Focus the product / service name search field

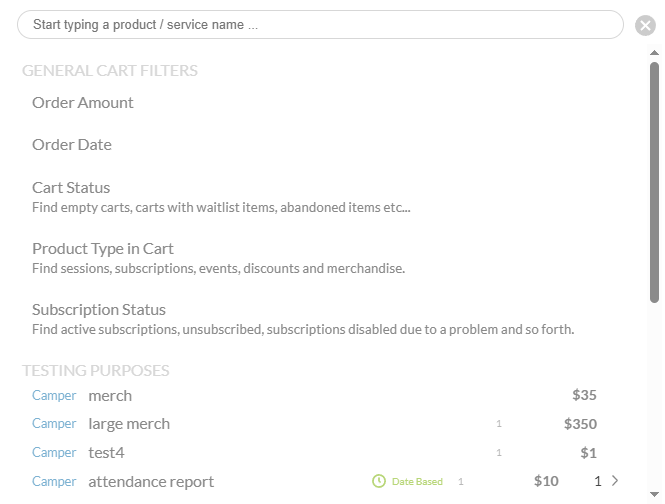tap(320, 25)
